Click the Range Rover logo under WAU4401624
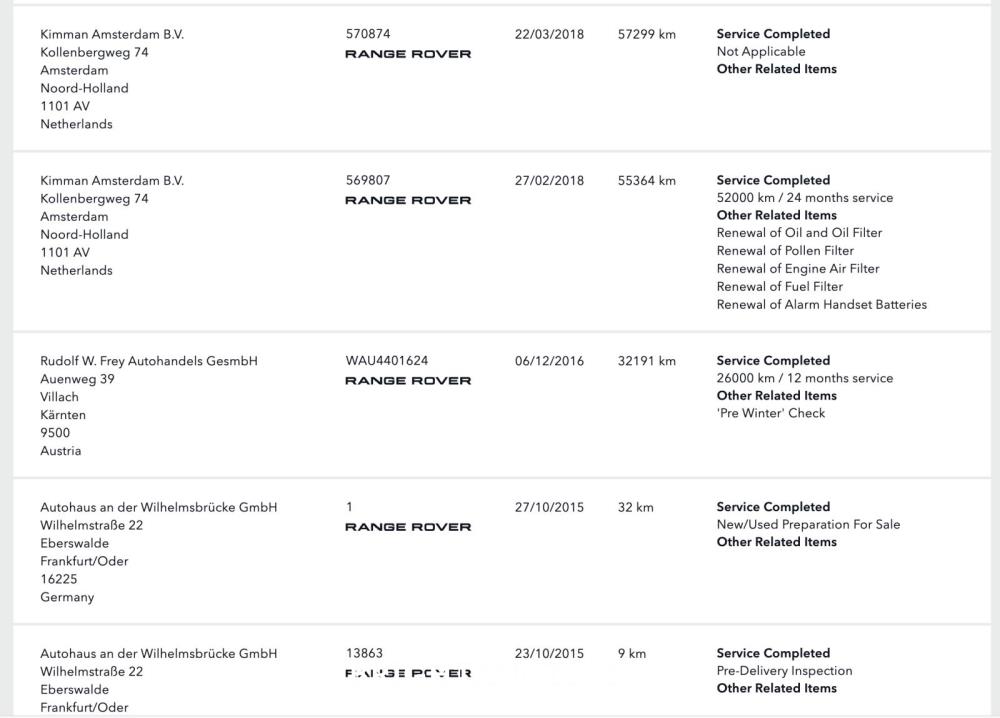1000x718 pixels. [x=408, y=380]
